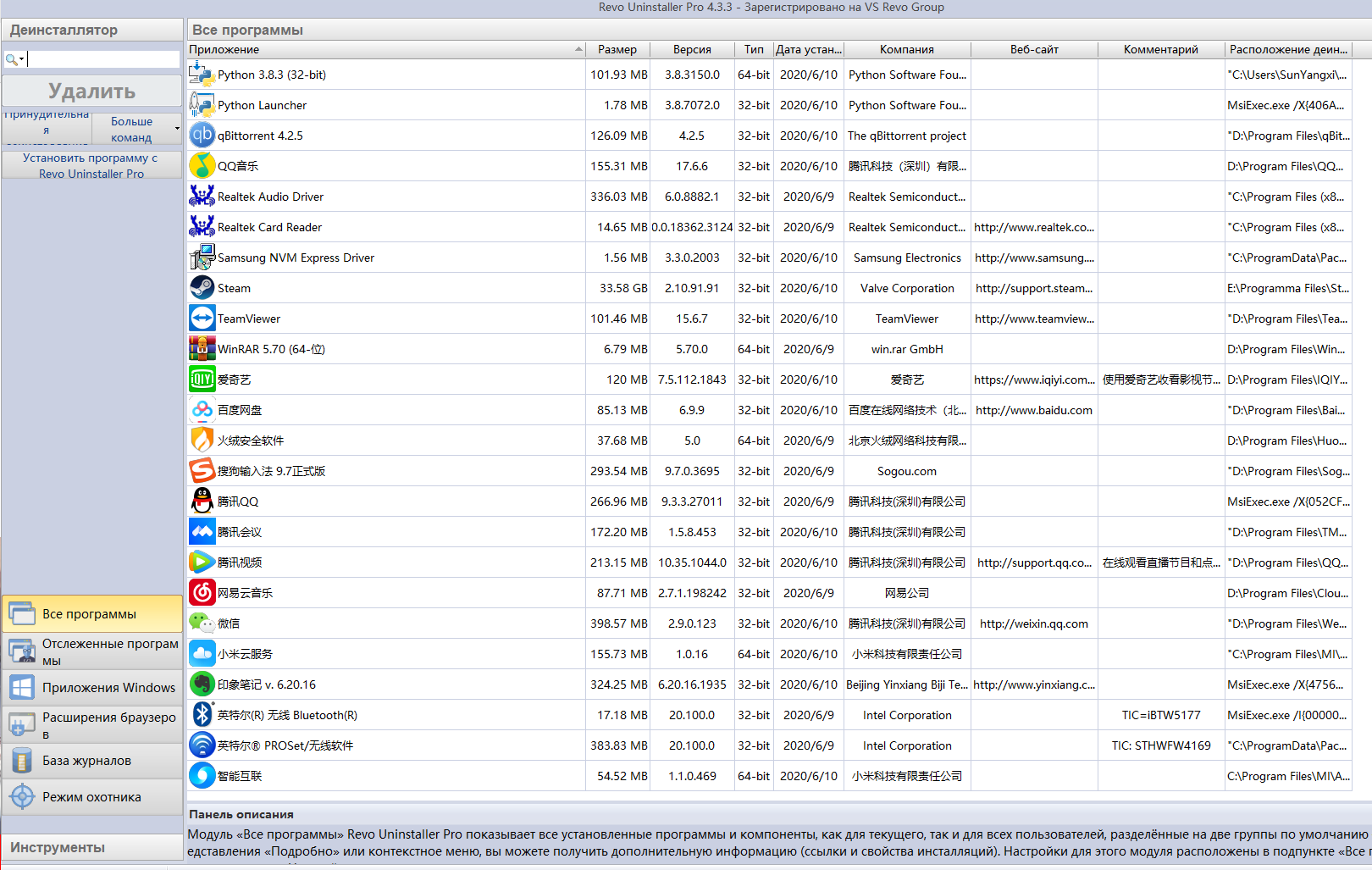Click the Steam application icon
Image resolution: width=1372 pixels, height=870 pixels.
pos(202,288)
